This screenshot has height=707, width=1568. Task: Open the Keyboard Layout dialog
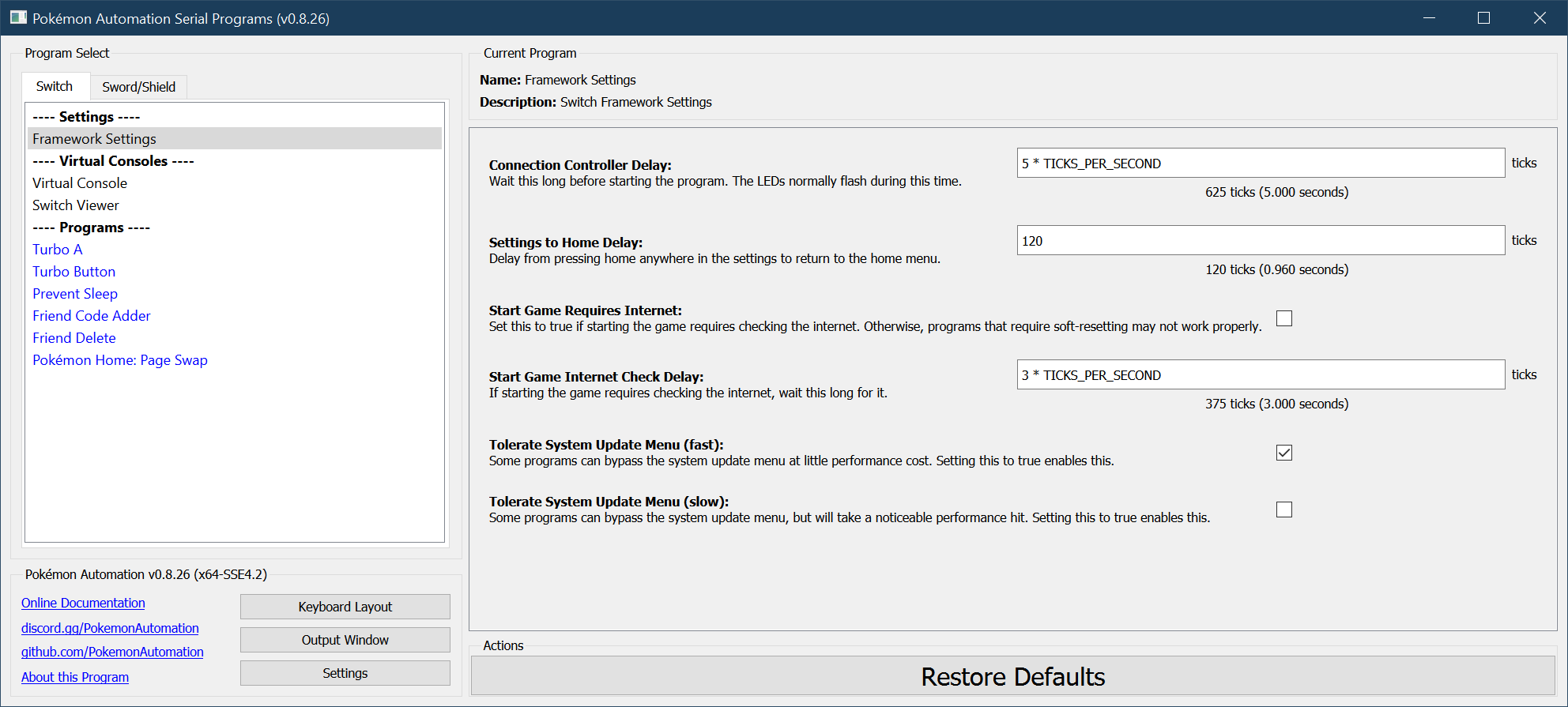(x=345, y=607)
